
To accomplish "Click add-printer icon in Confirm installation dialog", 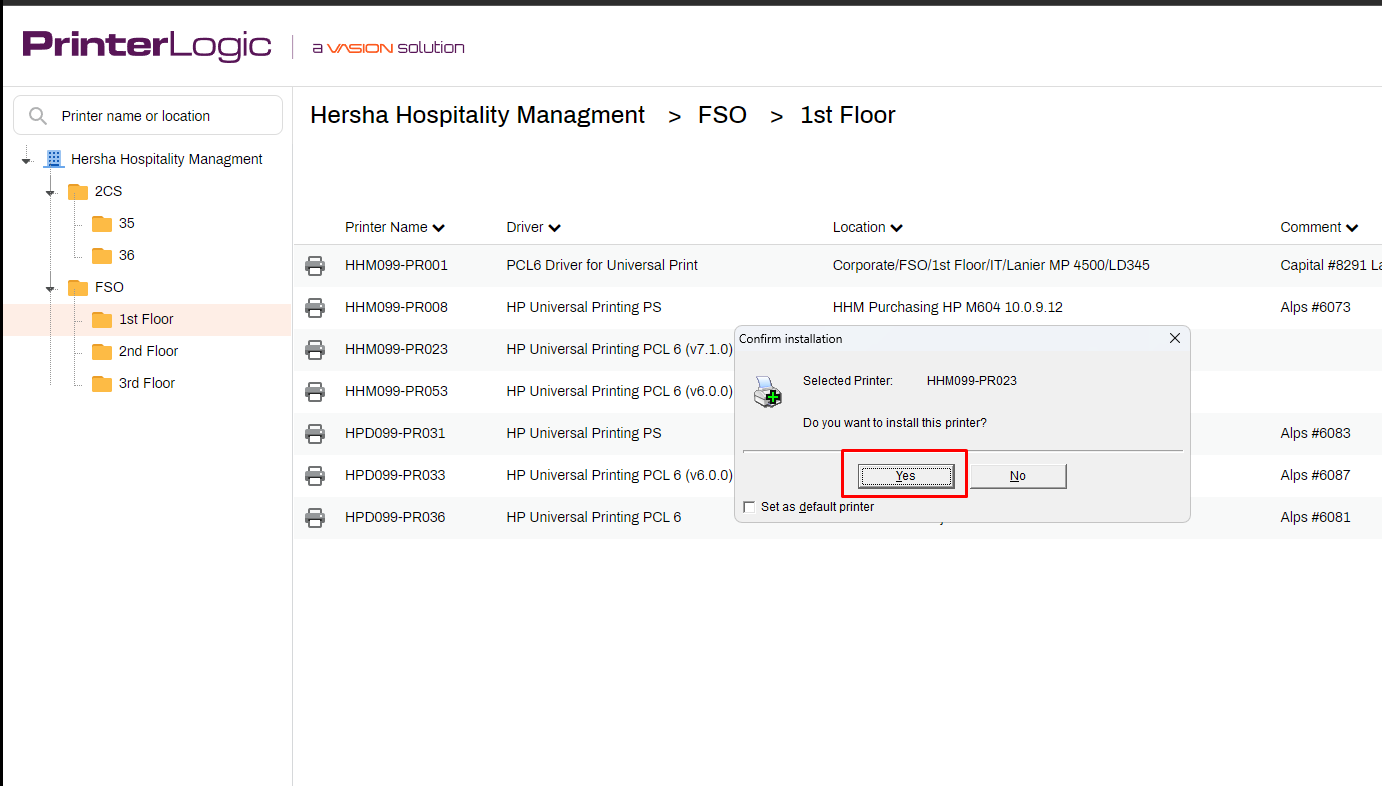I will tap(767, 391).
